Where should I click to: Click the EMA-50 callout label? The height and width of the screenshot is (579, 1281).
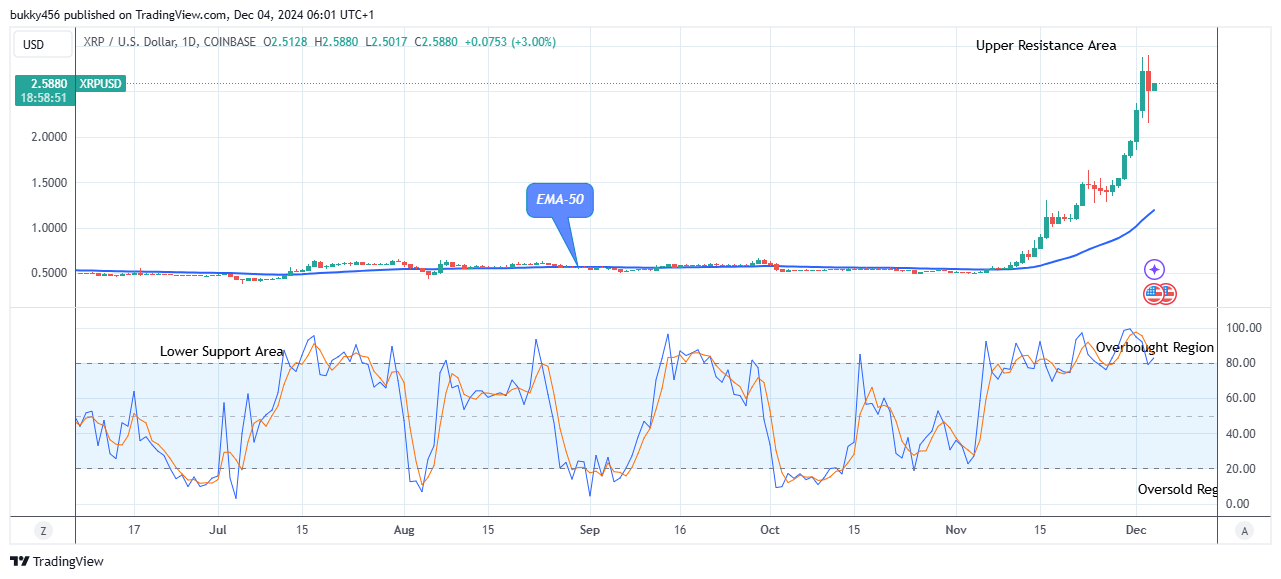[x=561, y=200]
